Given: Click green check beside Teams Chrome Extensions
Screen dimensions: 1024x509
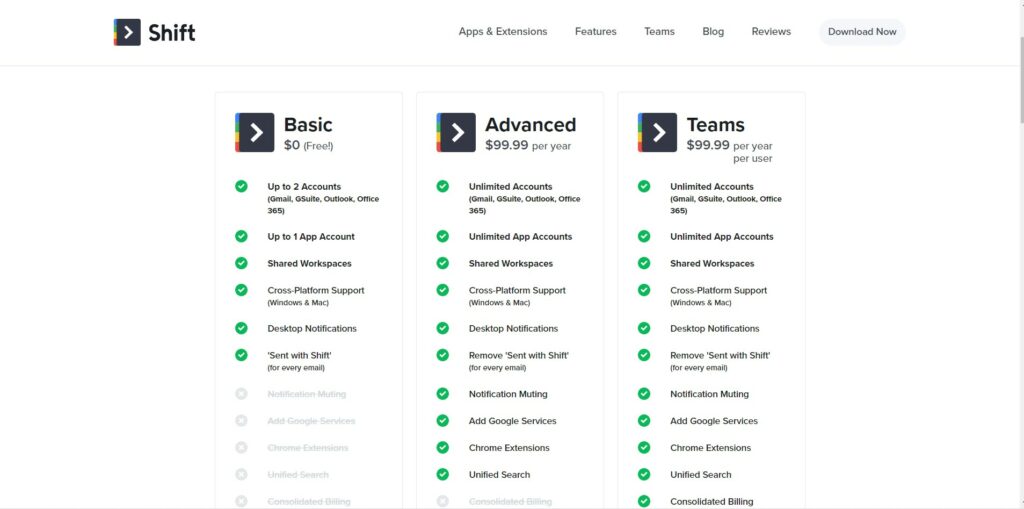Looking at the screenshot, I should click(644, 448).
